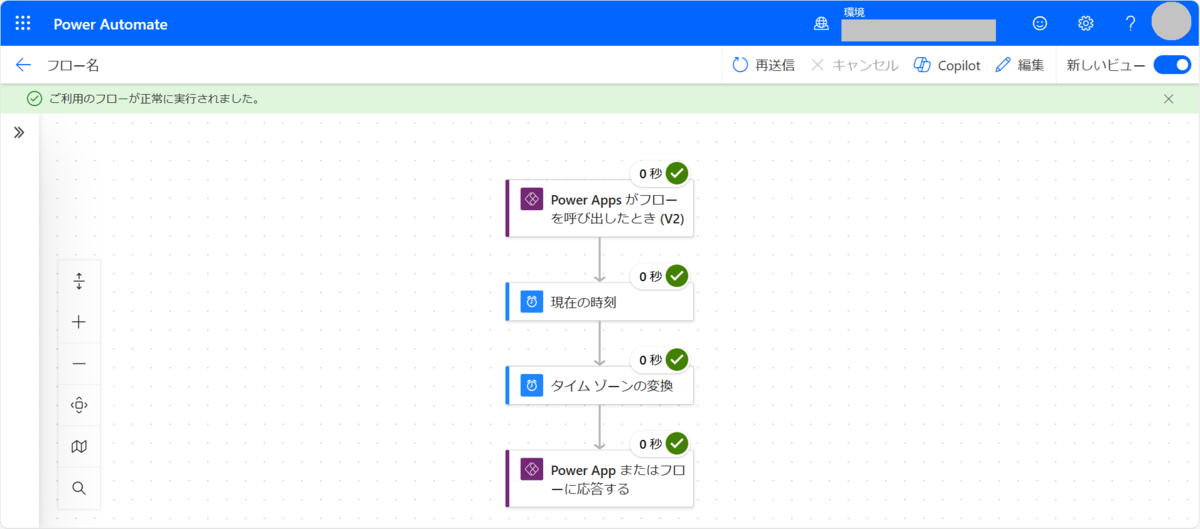The height and width of the screenshot is (529, 1200).
Task: Expand the left navigation panel
Action: [x=19, y=132]
